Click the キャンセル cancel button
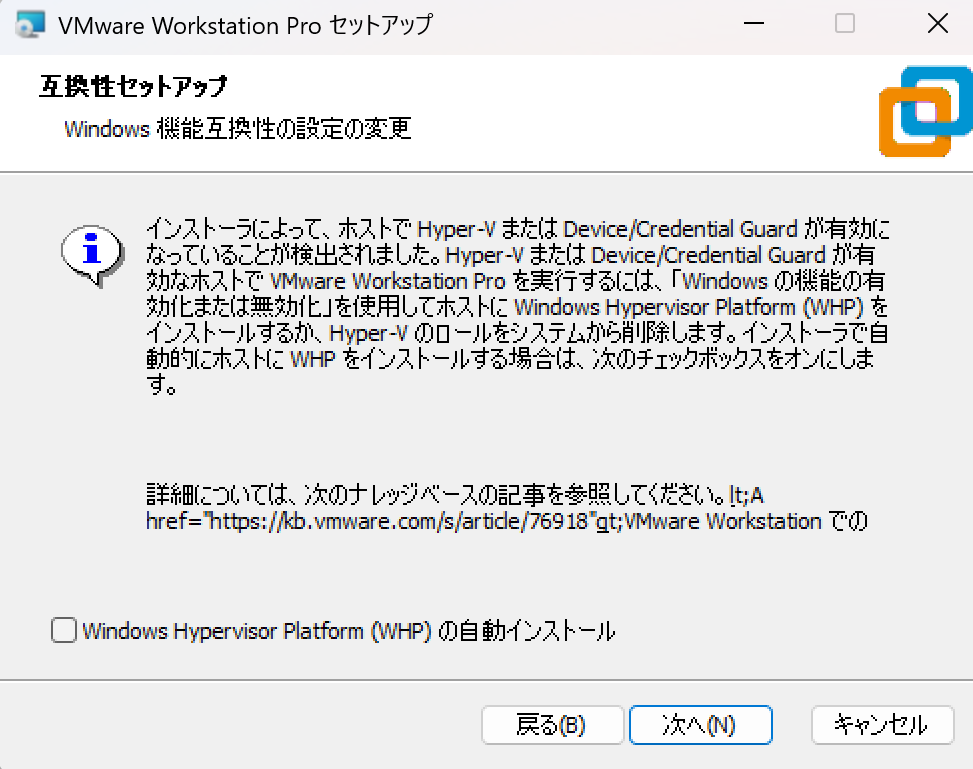The image size is (973, 769). [x=882, y=724]
